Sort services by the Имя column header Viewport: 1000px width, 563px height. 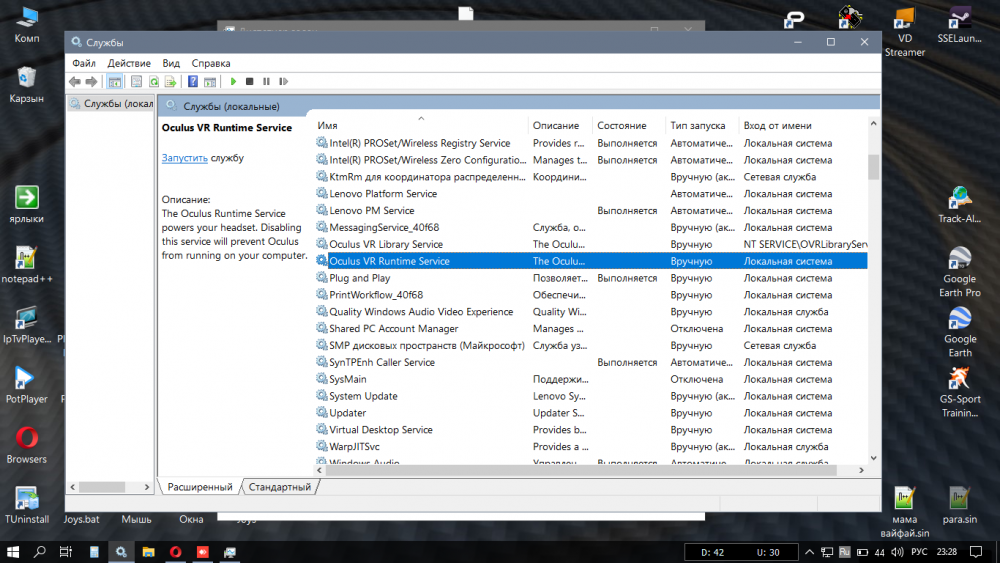coord(328,126)
